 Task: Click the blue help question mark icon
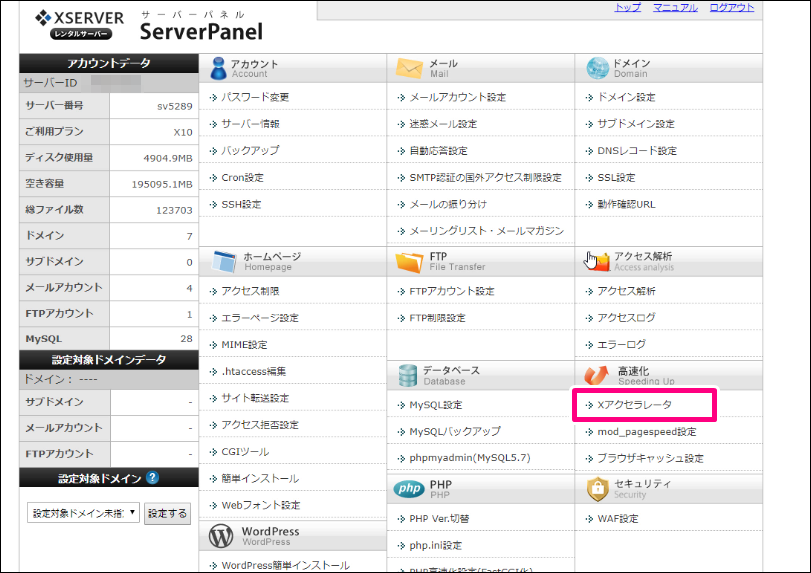152,477
